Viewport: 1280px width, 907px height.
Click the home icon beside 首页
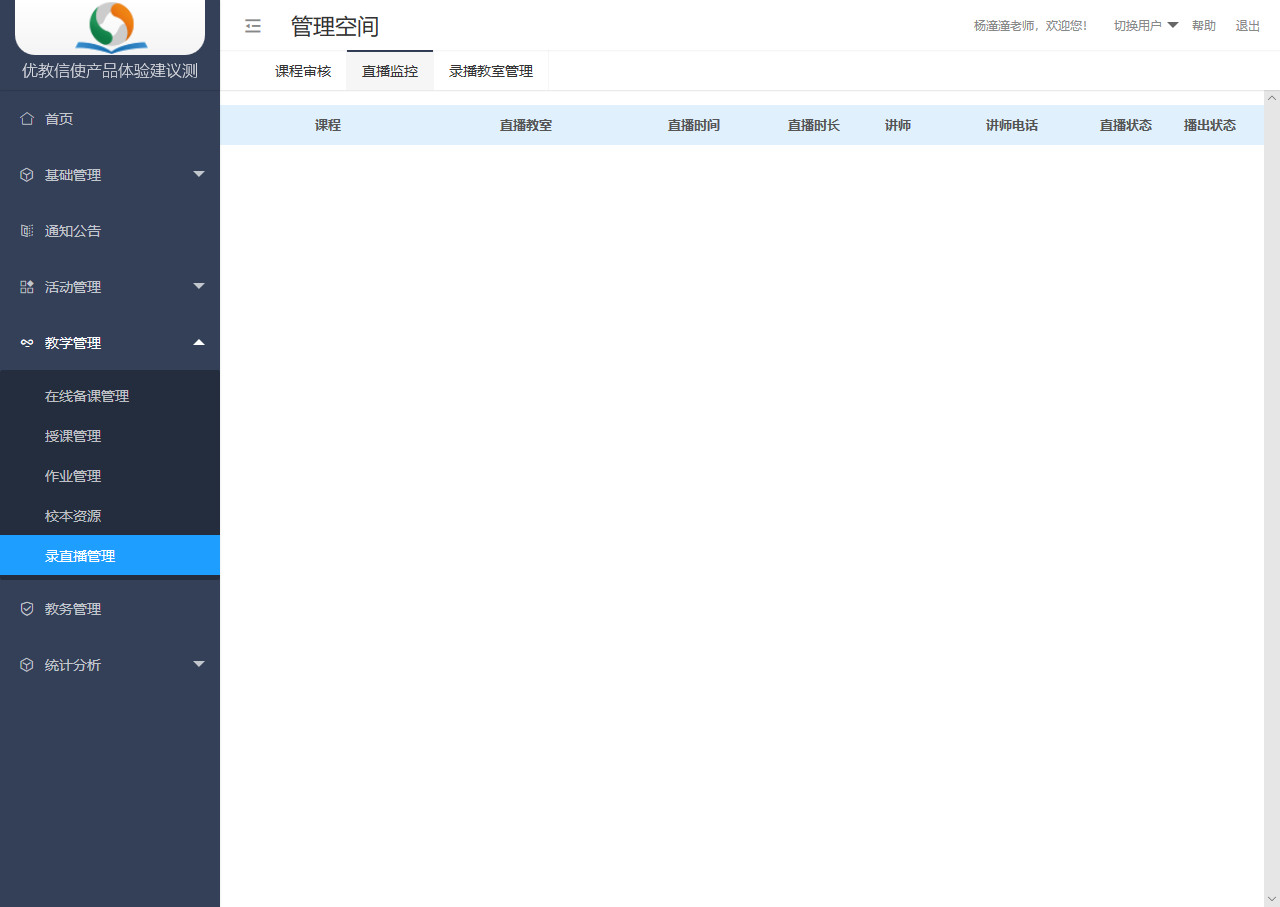click(27, 119)
